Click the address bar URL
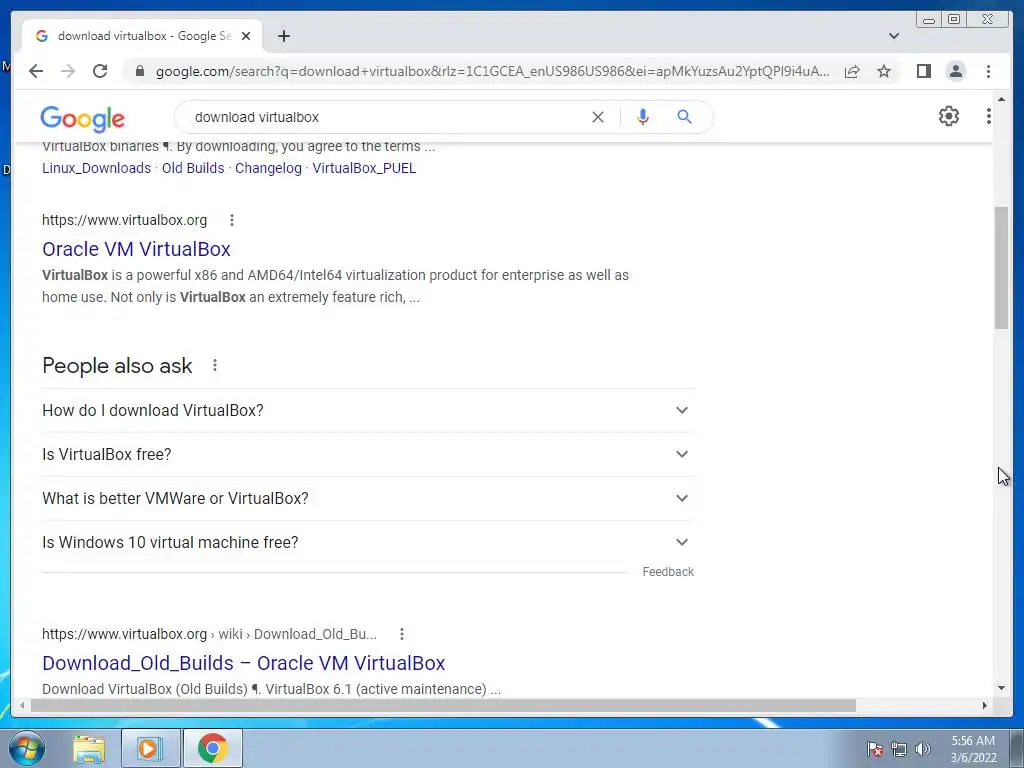 tap(493, 71)
